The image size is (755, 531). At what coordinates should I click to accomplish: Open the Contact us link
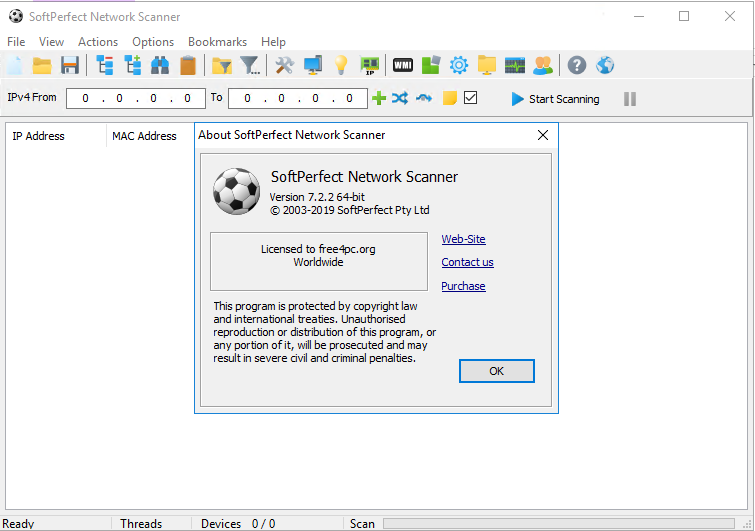tap(467, 262)
